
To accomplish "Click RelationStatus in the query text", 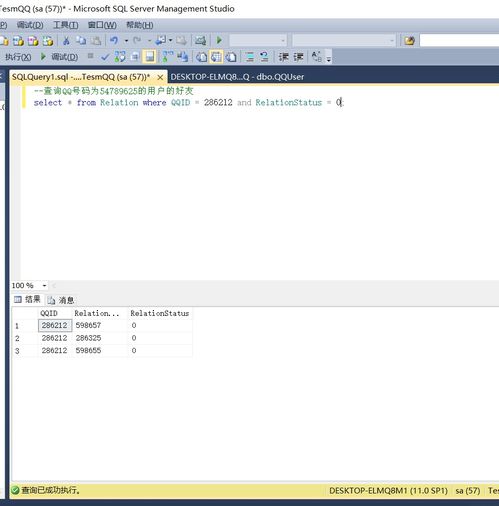I will tap(289, 102).
